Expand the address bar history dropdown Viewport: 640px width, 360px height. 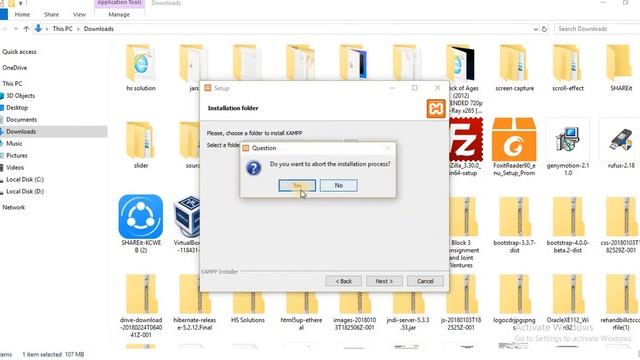point(536,29)
